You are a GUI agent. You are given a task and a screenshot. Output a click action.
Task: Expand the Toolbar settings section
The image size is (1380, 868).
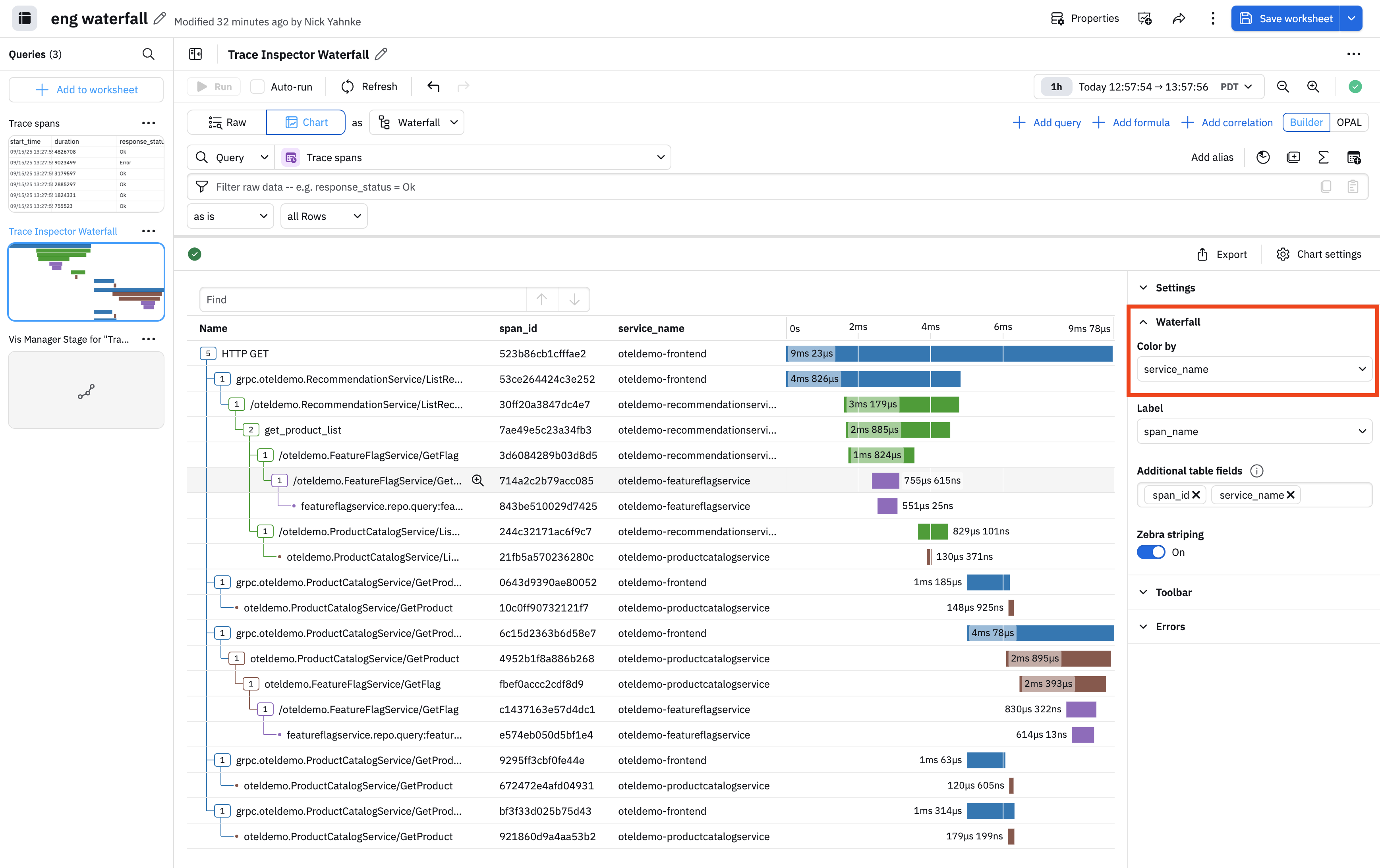click(x=1173, y=592)
